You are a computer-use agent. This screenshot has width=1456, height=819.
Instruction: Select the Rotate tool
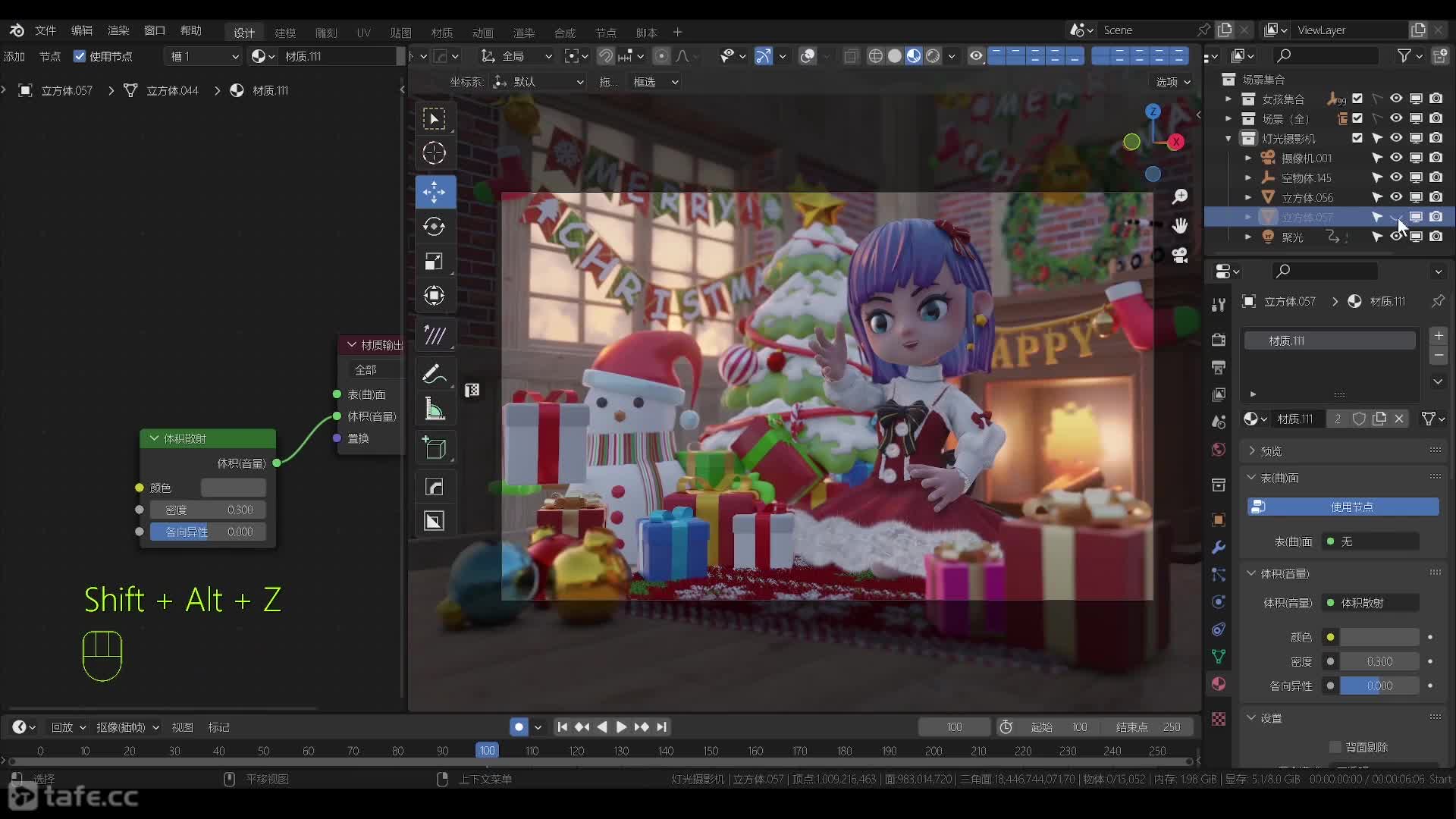pos(435,226)
